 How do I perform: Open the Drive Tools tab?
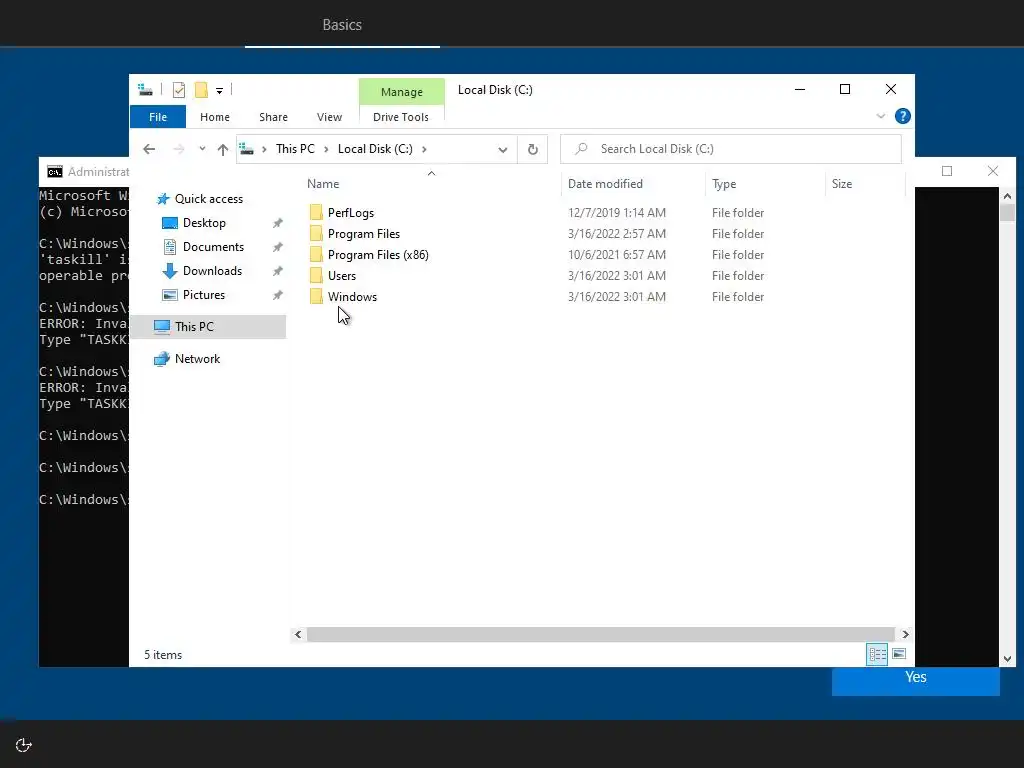[401, 117]
